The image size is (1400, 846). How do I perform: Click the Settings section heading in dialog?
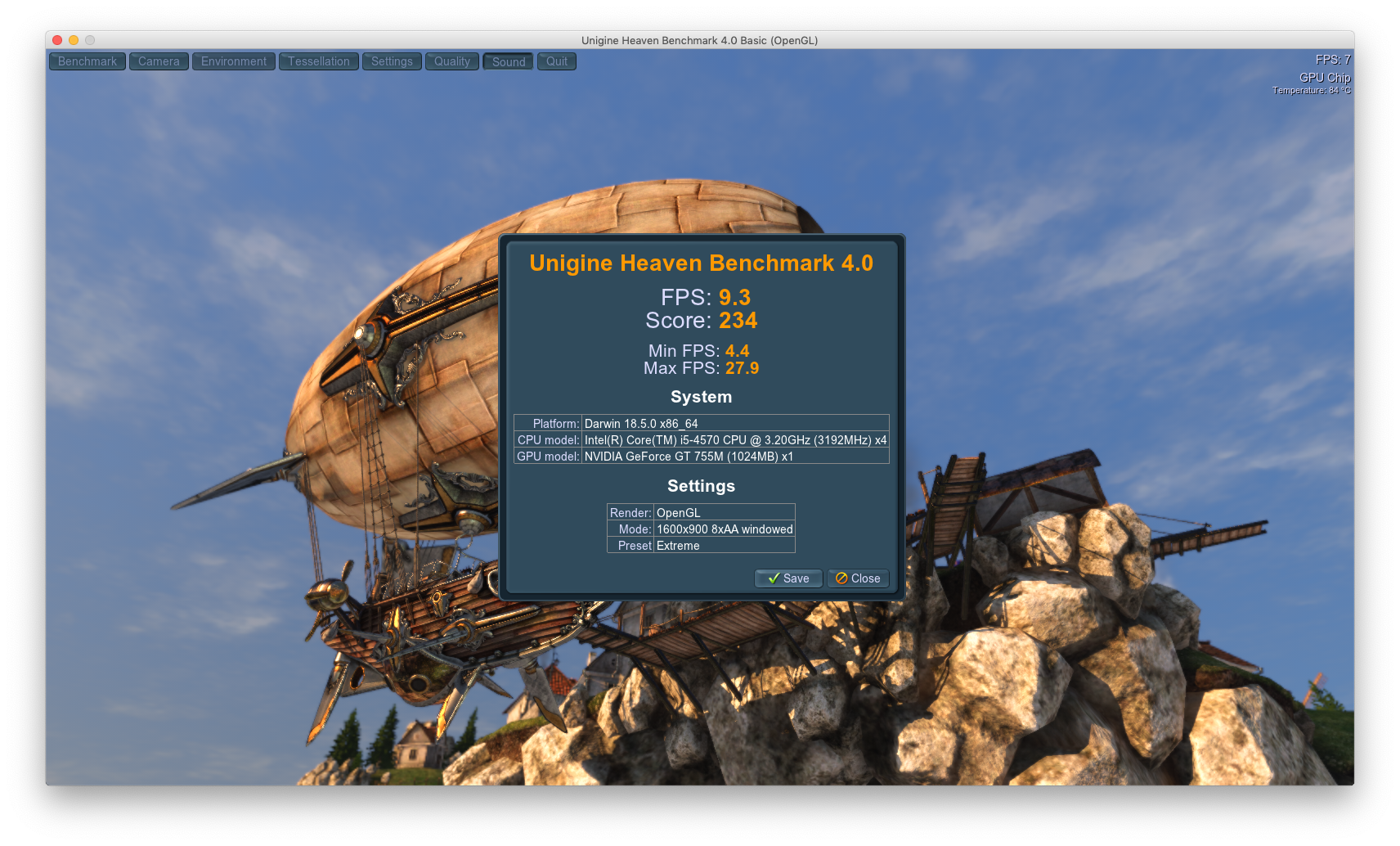coord(702,486)
